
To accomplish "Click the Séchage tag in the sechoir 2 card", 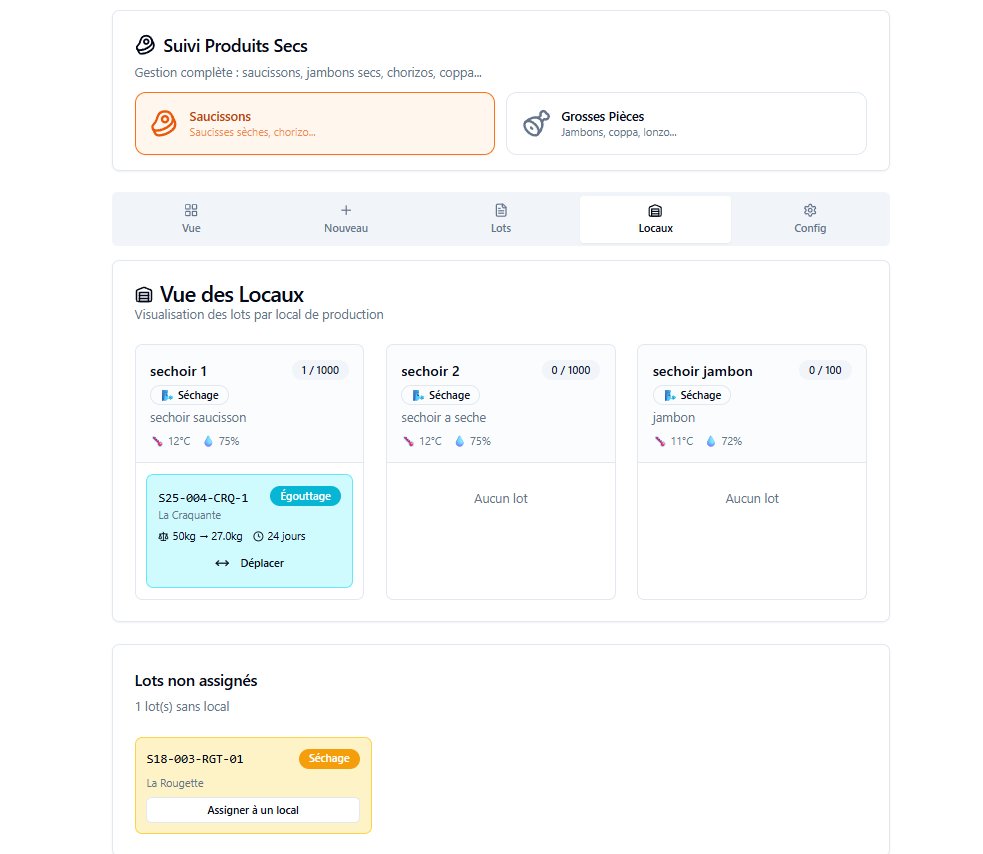I will pyautogui.click(x=441, y=395).
